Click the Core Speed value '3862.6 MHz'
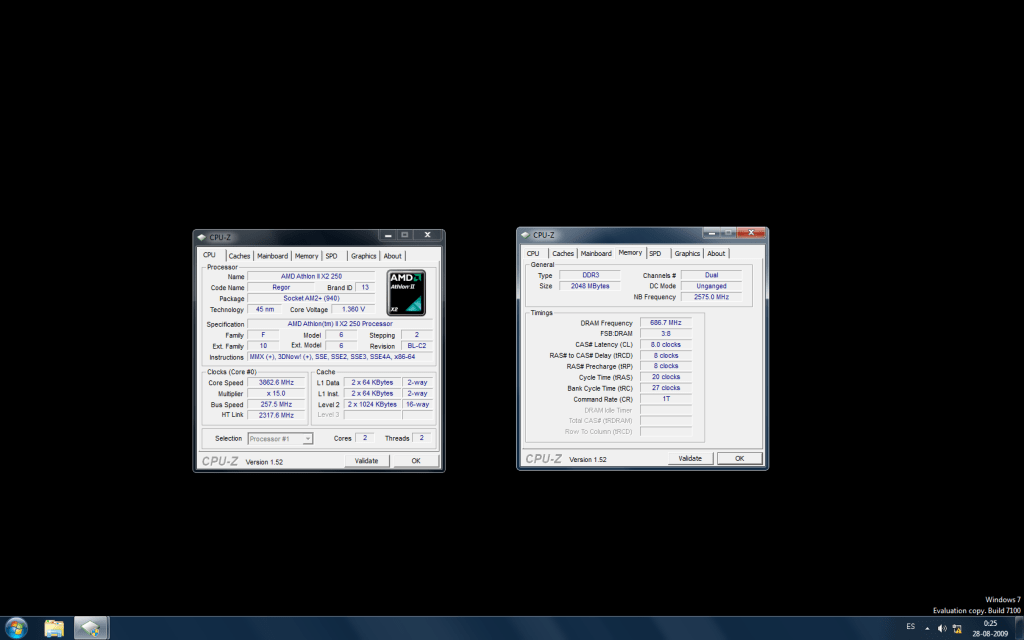This screenshot has width=1024, height=640. click(276, 383)
